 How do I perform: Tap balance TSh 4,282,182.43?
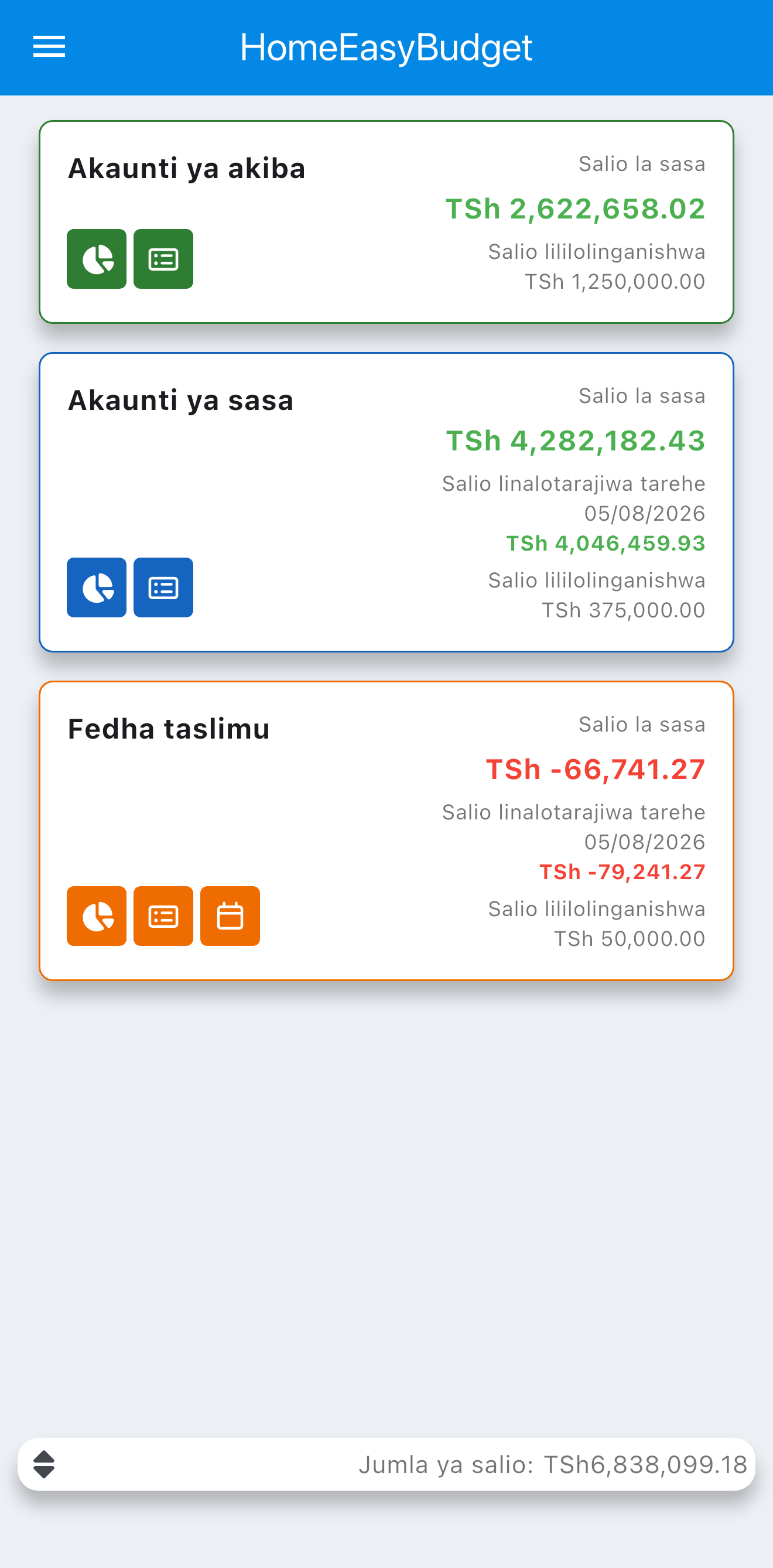(576, 440)
